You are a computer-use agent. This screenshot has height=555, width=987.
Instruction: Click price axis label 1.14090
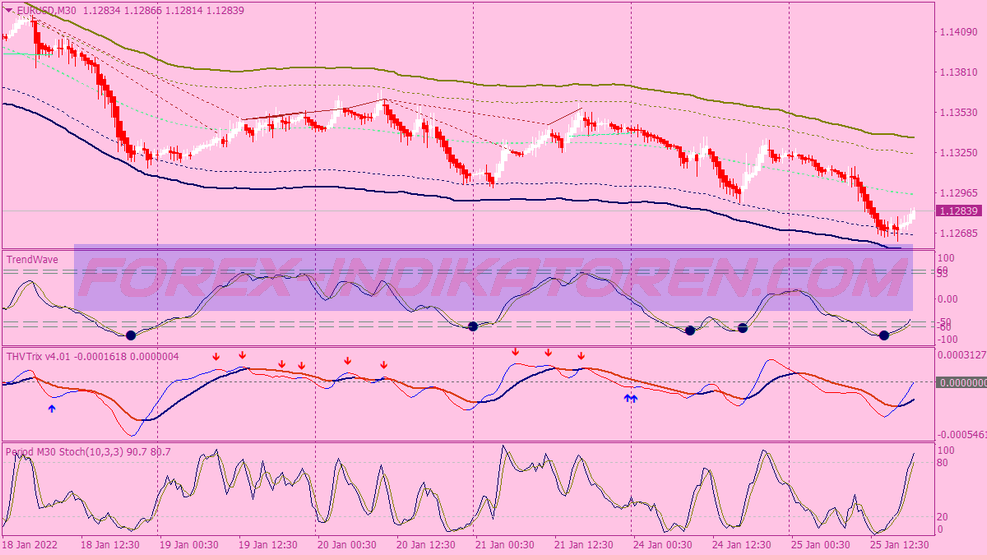[958, 32]
